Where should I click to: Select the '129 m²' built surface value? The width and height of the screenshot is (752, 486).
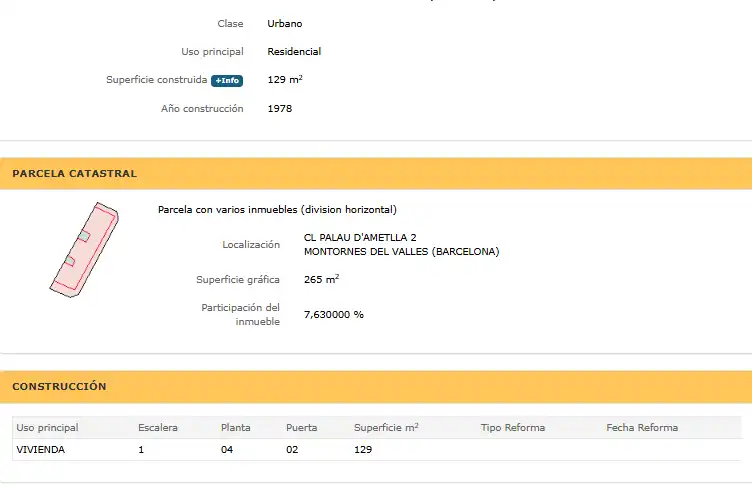285,80
